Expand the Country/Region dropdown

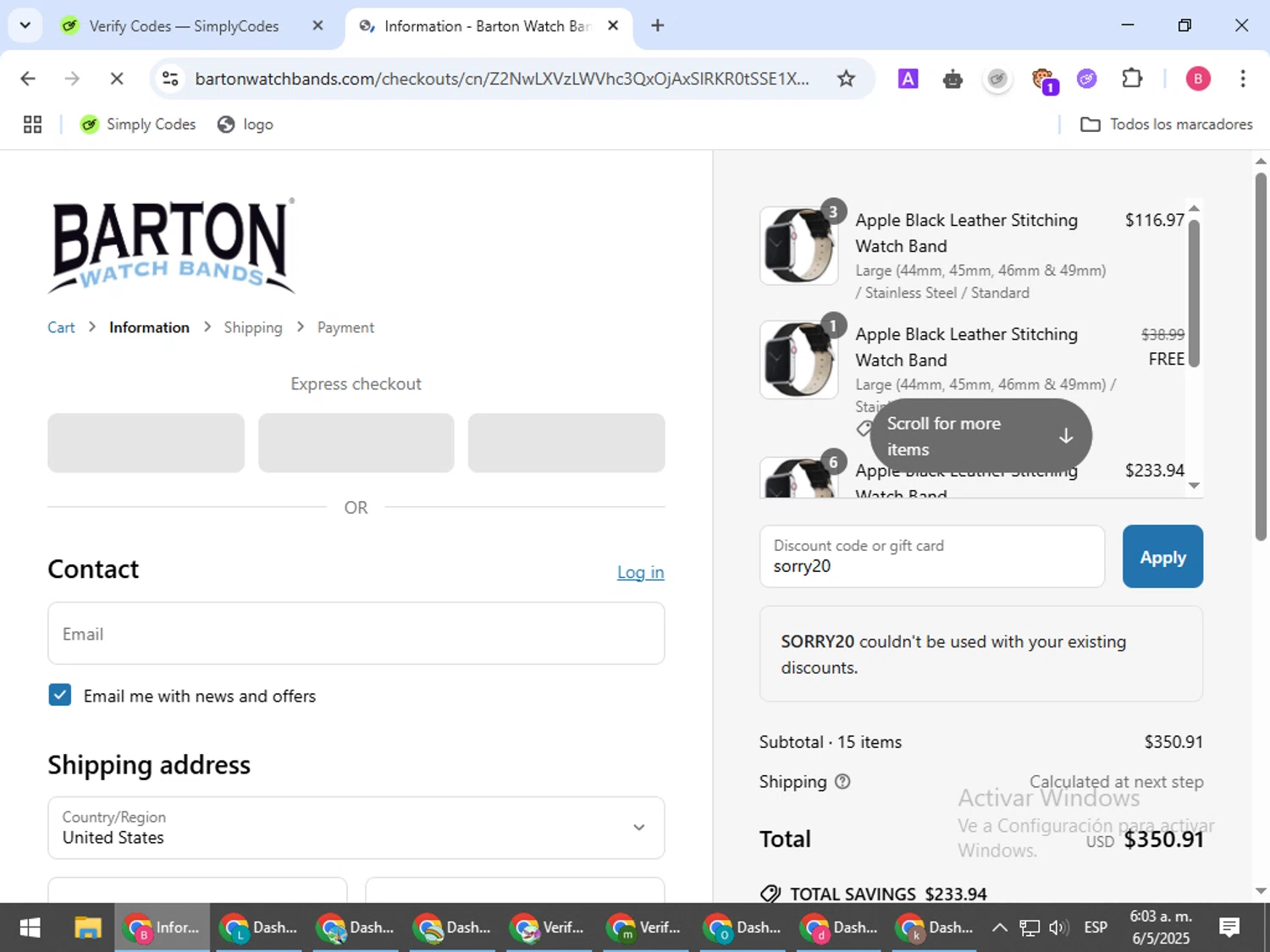[x=356, y=828]
